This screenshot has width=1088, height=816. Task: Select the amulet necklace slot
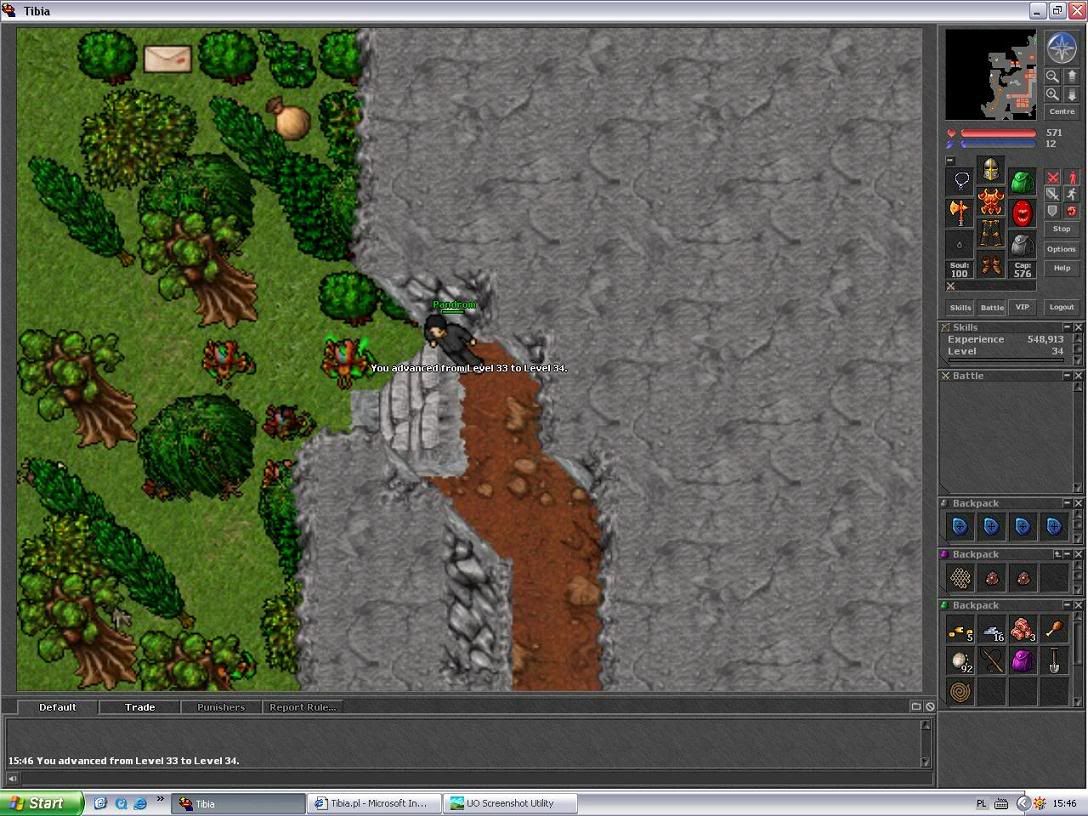960,181
